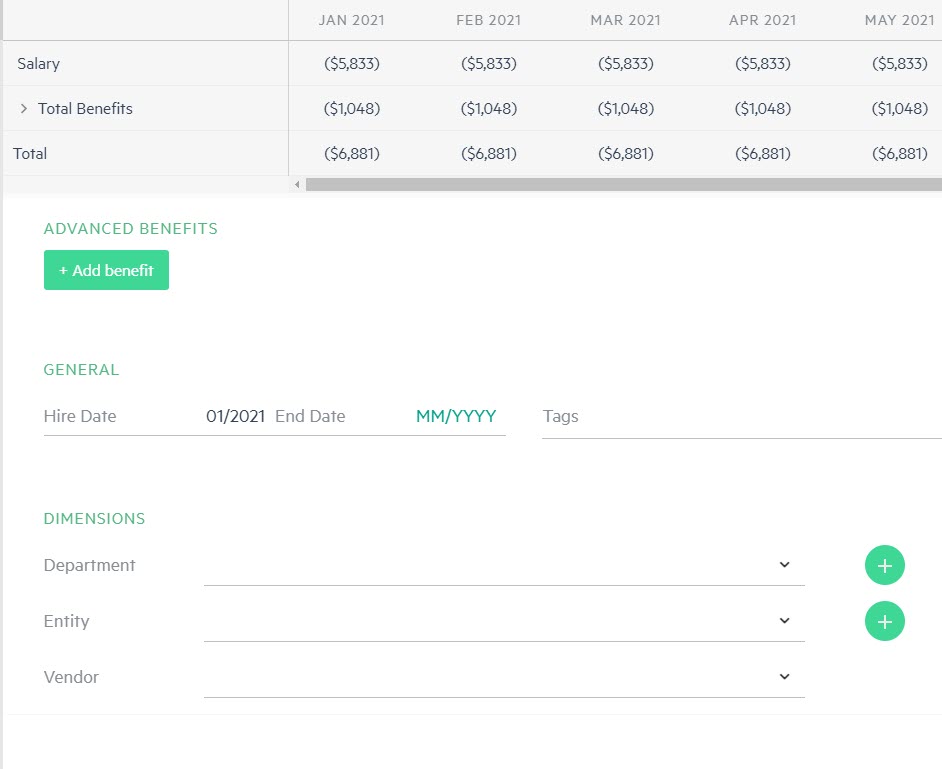Click the Hire Date field value
Viewport: 942px width, 769px height.
click(x=235, y=416)
